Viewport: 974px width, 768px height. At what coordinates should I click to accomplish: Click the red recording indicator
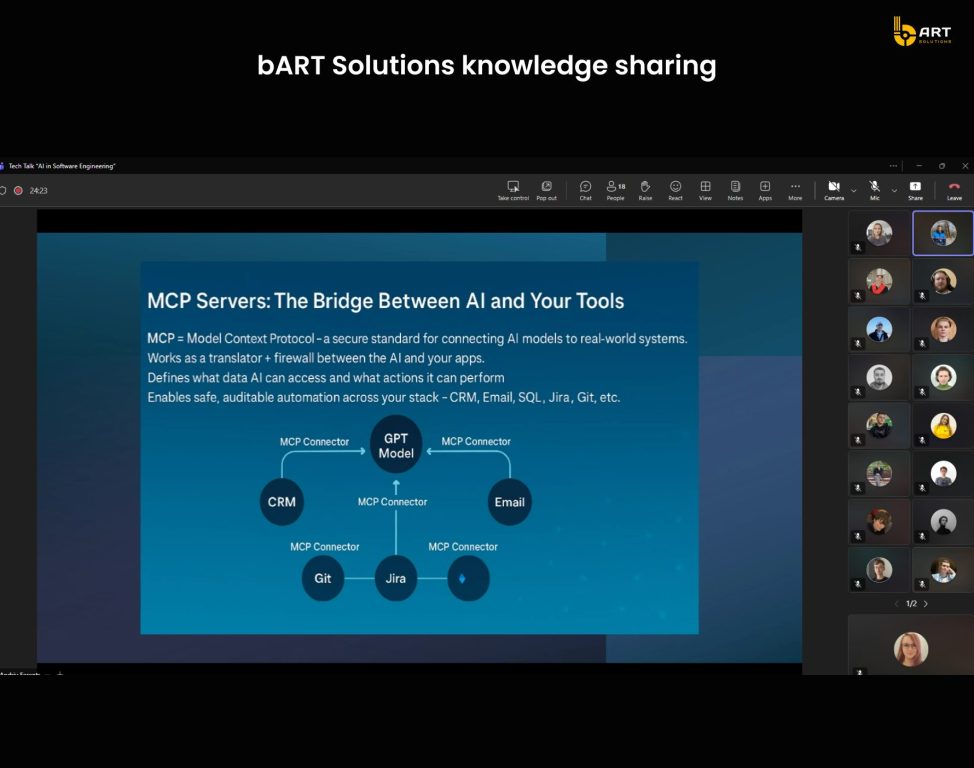(18, 190)
